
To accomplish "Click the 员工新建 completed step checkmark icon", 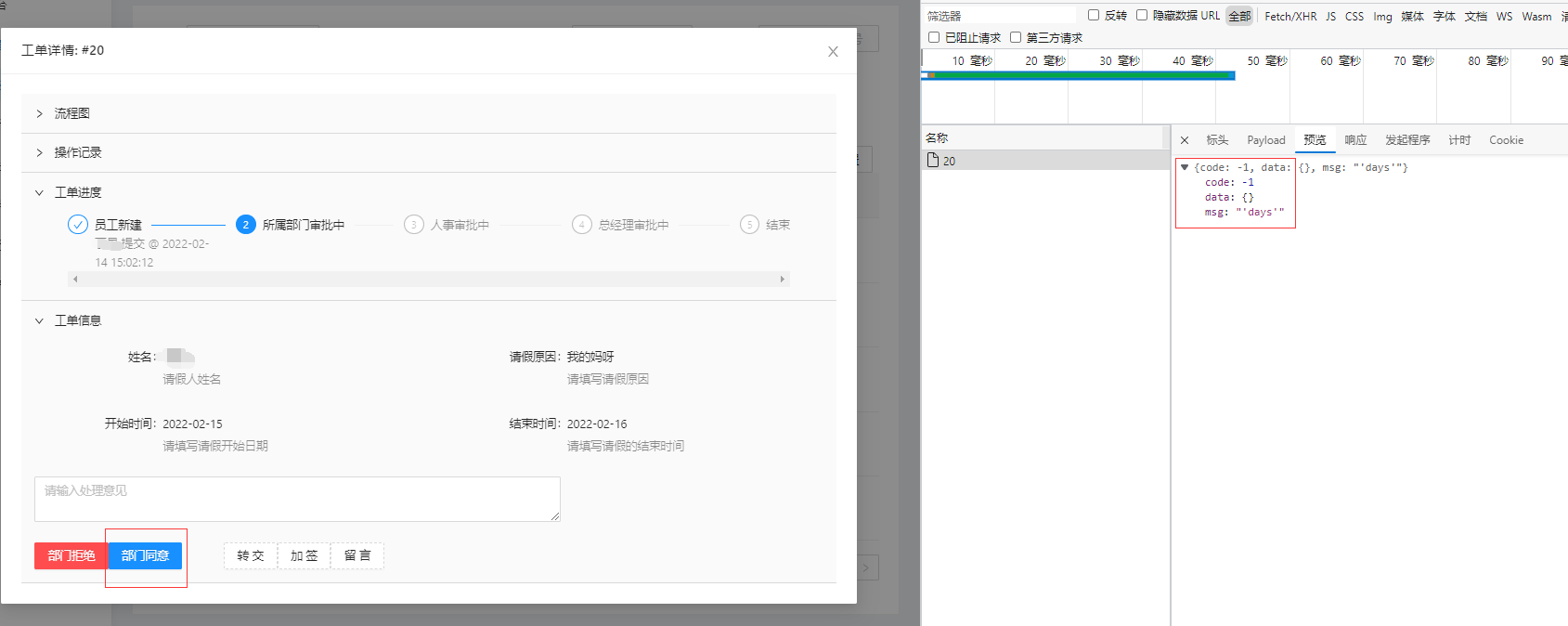I will [x=78, y=225].
